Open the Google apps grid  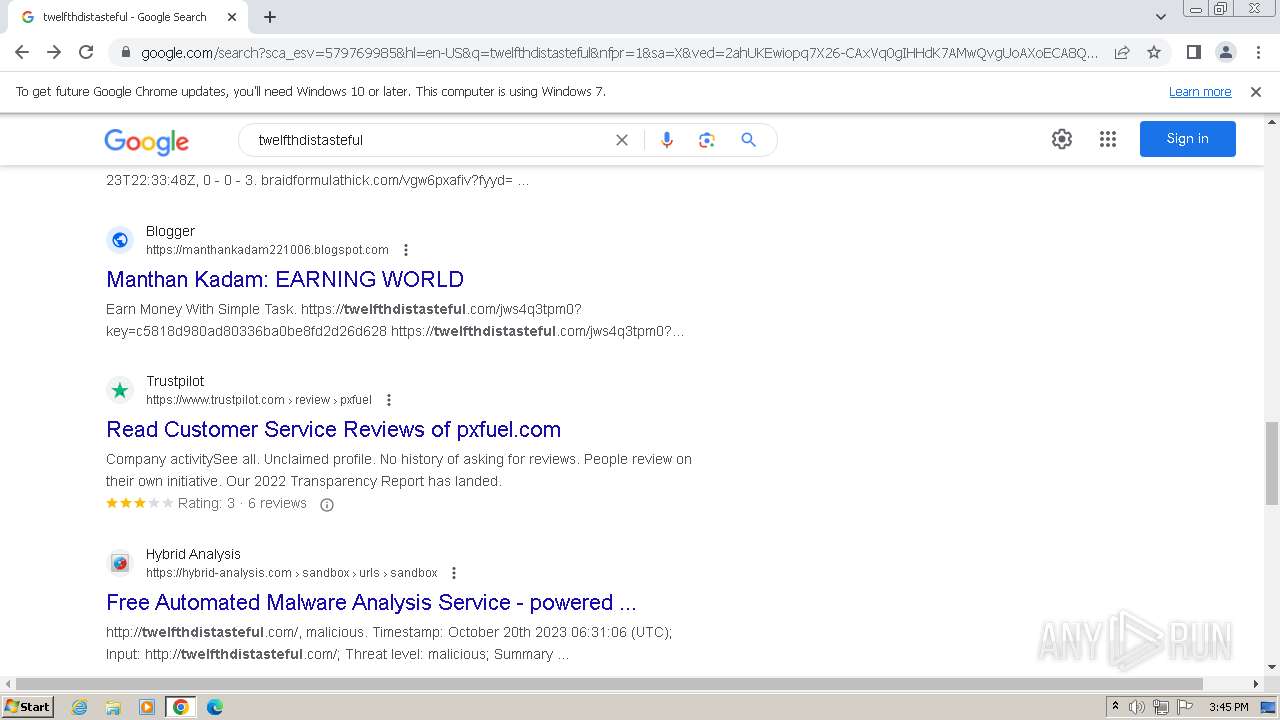[1108, 139]
